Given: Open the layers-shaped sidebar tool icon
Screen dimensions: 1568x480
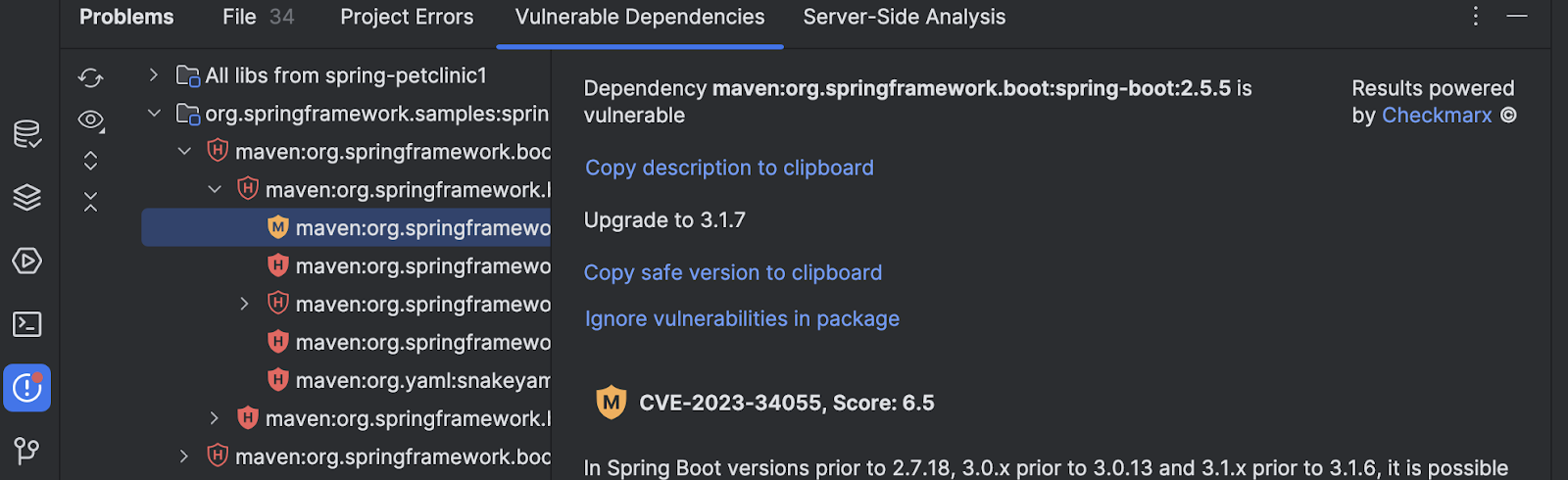Looking at the screenshot, I should tap(26, 198).
